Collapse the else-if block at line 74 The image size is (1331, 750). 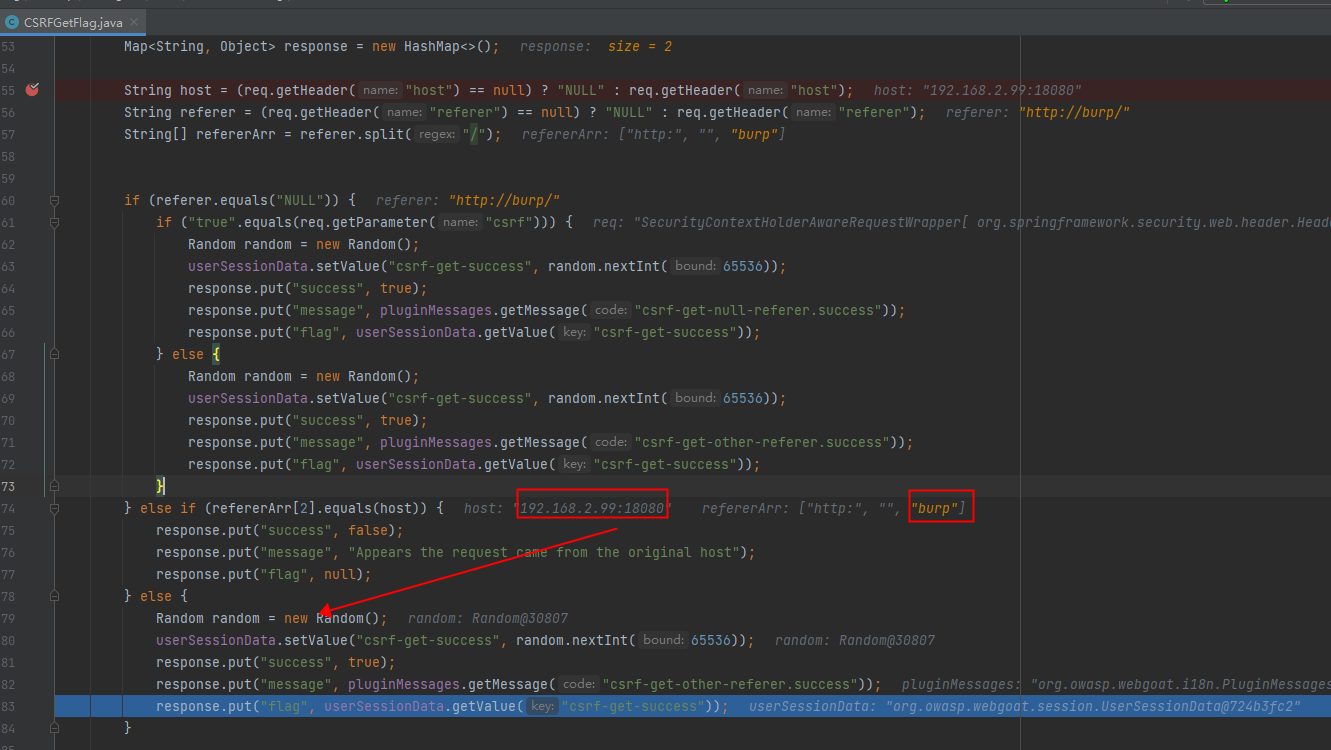[x=55, y=508]
